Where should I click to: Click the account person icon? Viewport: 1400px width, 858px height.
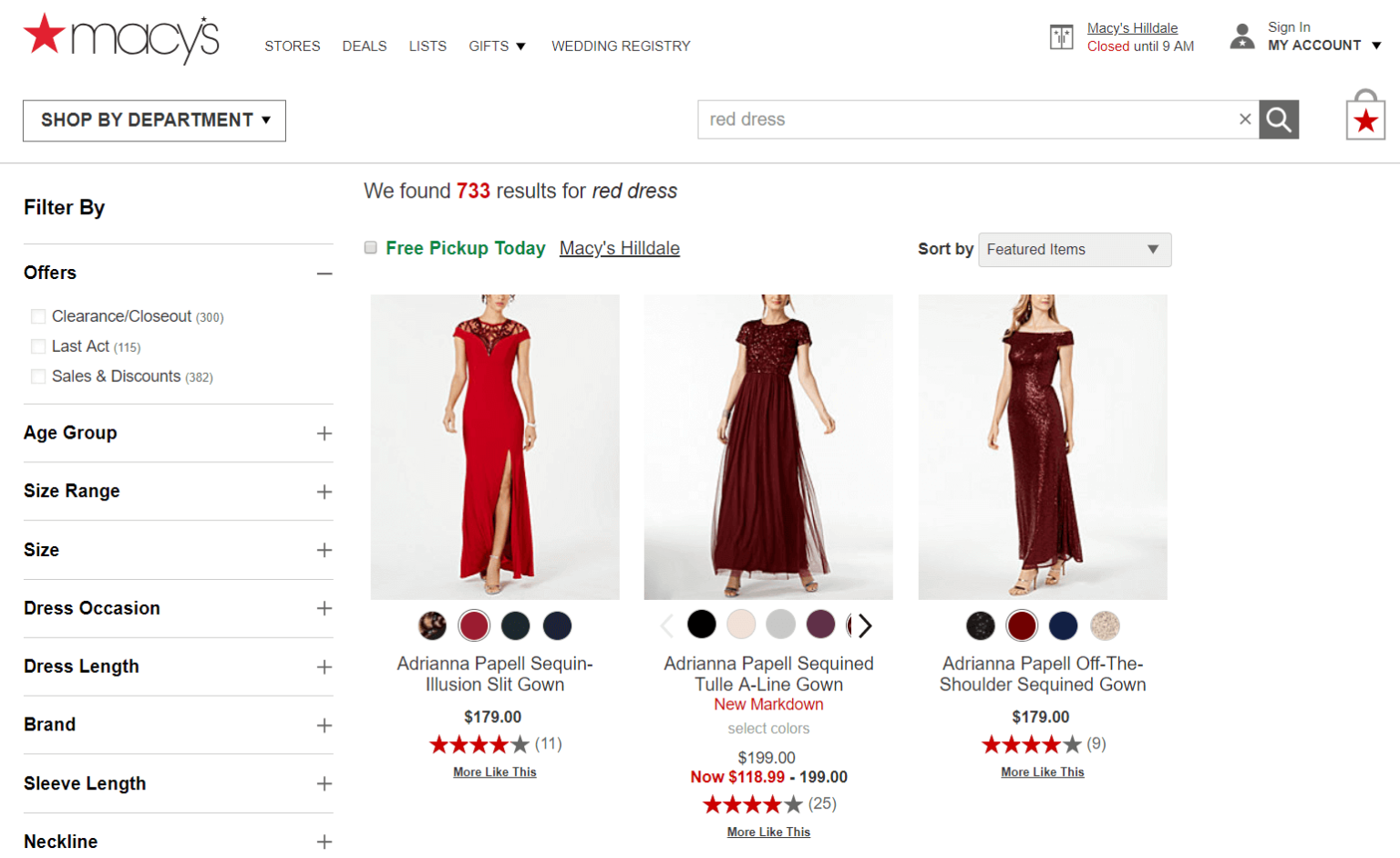tap(1242, 36)
